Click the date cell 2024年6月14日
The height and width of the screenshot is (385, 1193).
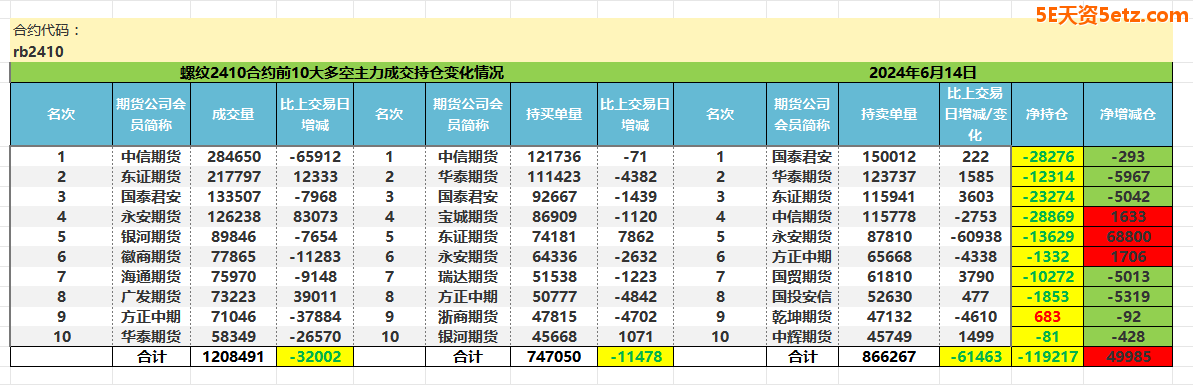(922, 73)
